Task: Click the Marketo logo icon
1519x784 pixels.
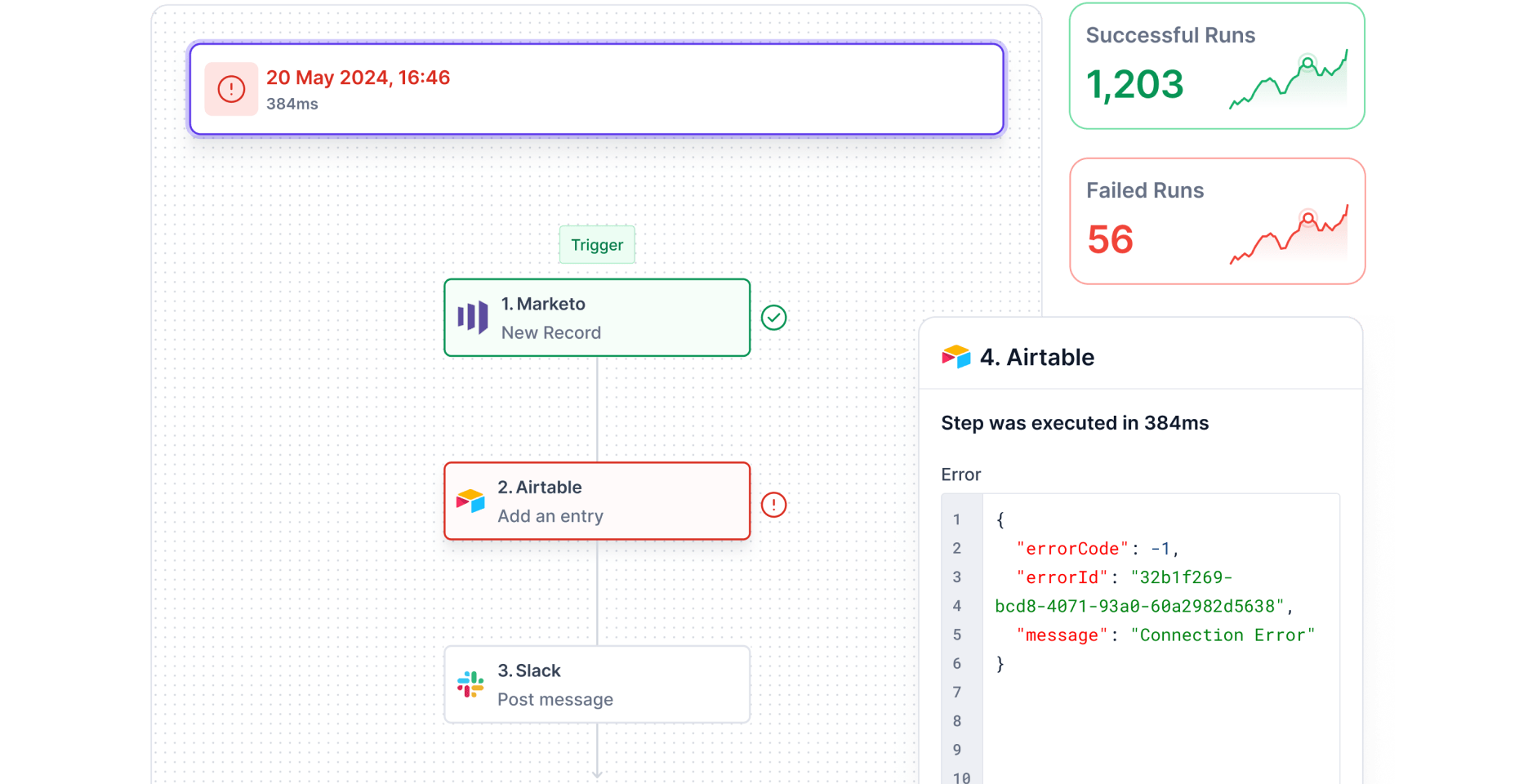Action: click(x=473, y=317)
